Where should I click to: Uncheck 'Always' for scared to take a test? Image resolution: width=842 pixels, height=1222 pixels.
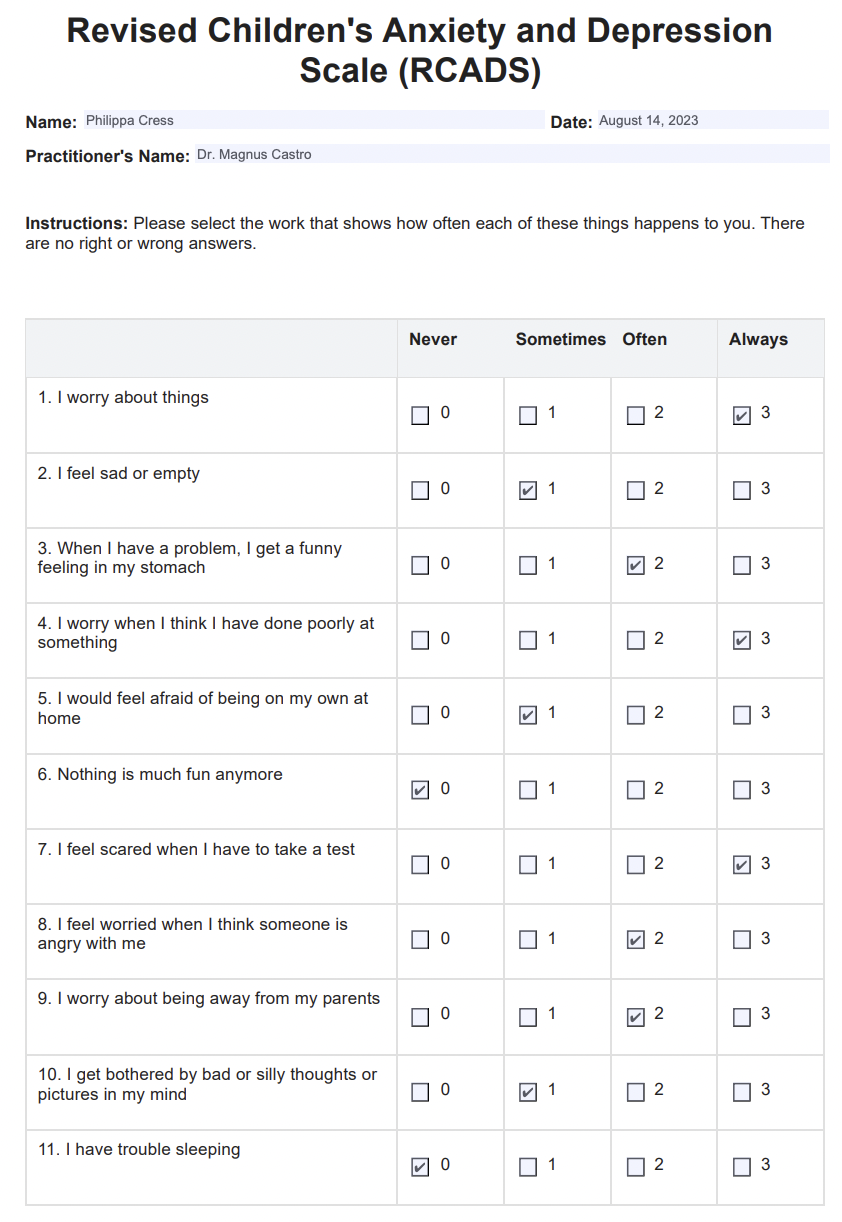(741, 865)
